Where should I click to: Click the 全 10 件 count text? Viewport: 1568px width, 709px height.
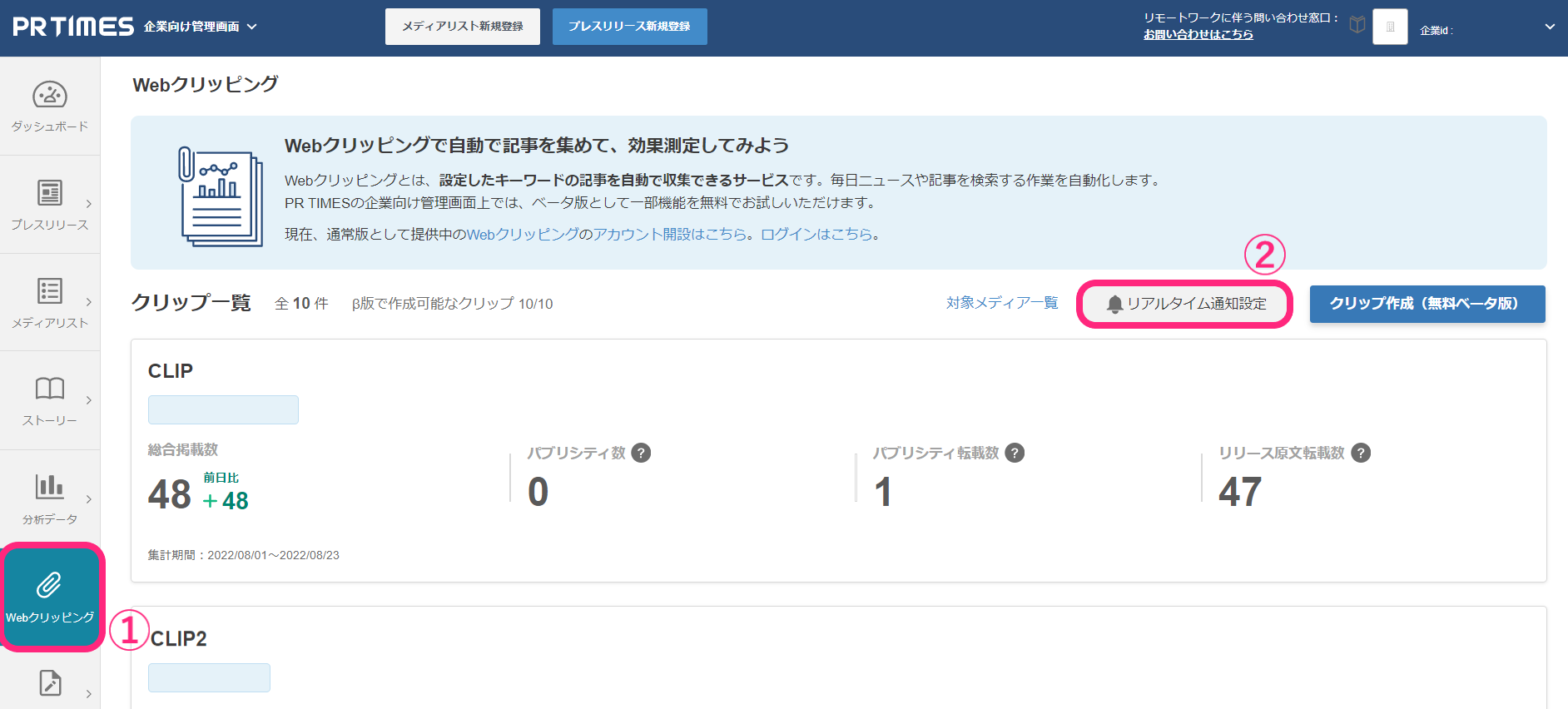point(301,304)
